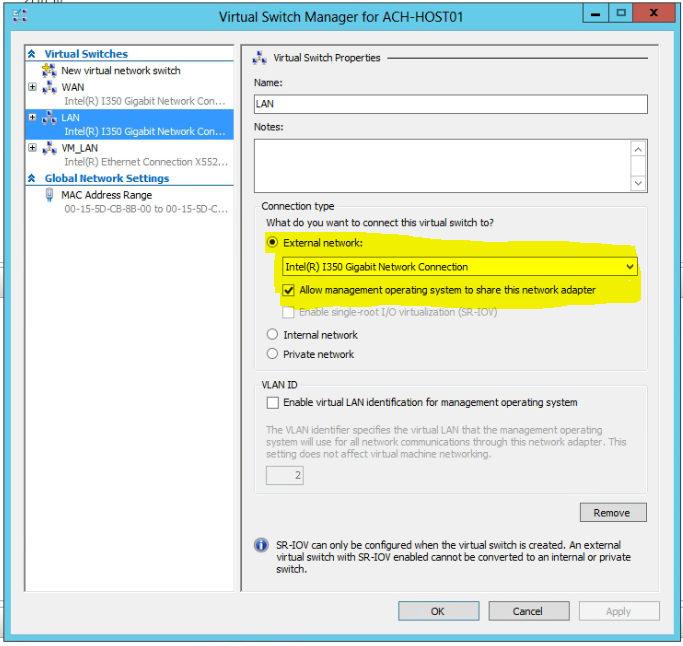This screenshot has height=646, width=683.
Task: Click in the Notes text area
Action: point(442,166)
